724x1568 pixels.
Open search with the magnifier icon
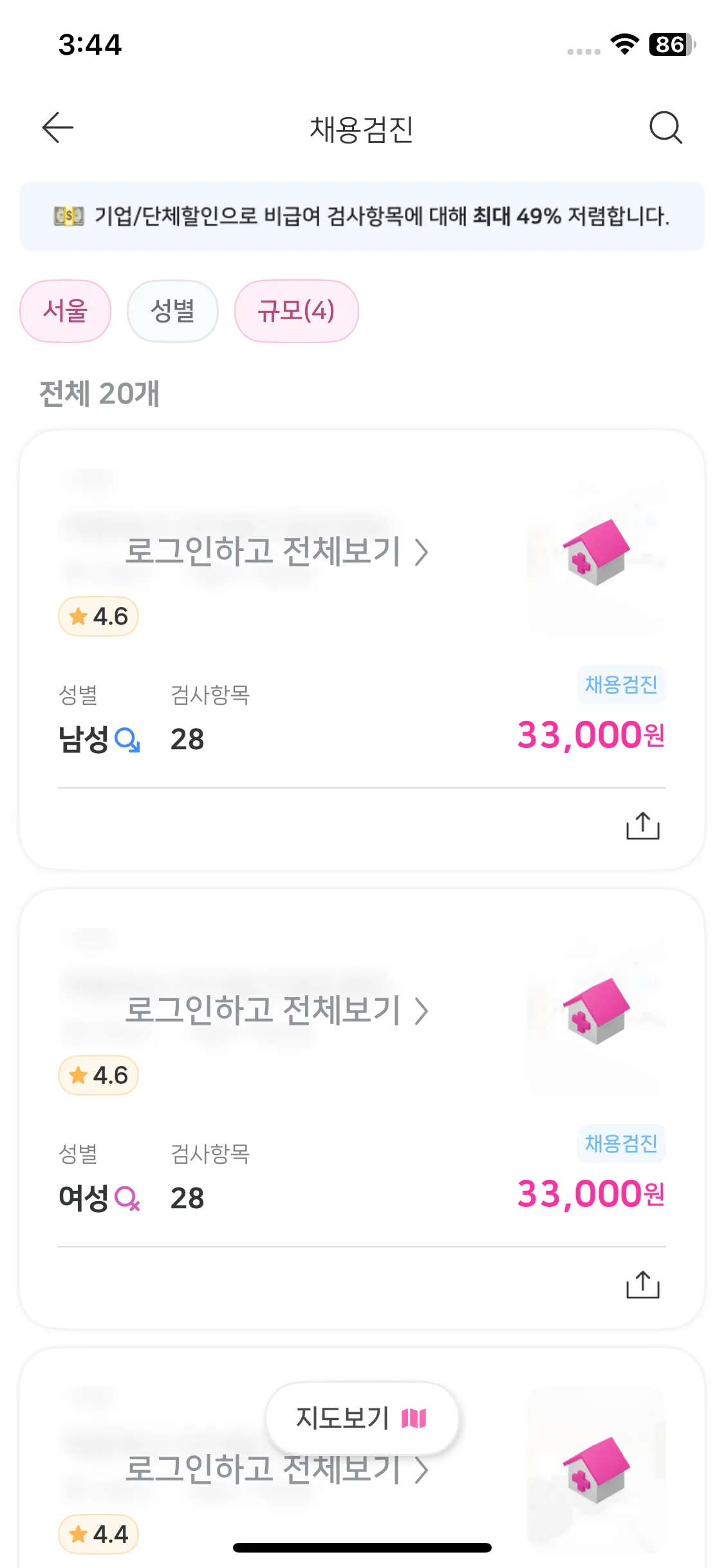tap(665, 127)
